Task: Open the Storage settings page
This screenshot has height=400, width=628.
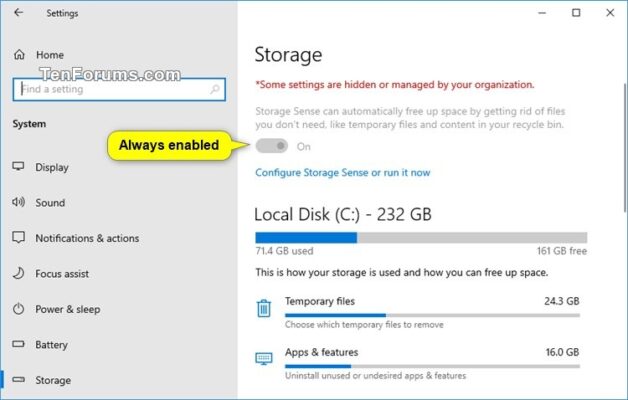Action: [53, 380]
